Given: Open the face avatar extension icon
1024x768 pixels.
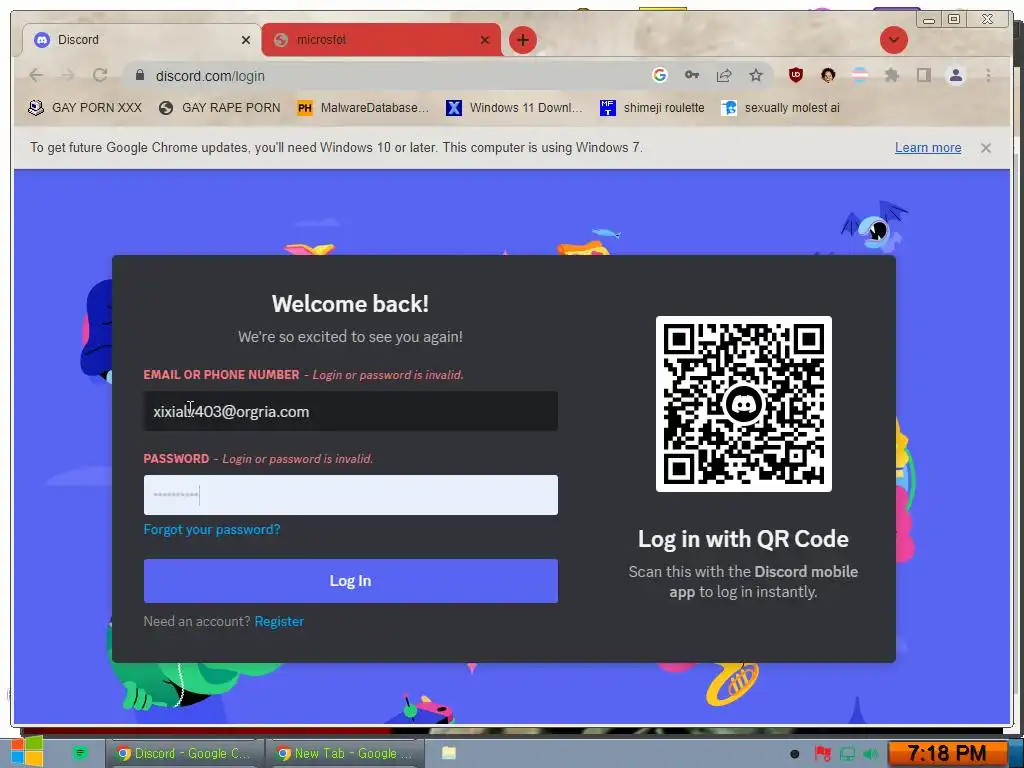Looking at the screenshot, I should [828, 75].
